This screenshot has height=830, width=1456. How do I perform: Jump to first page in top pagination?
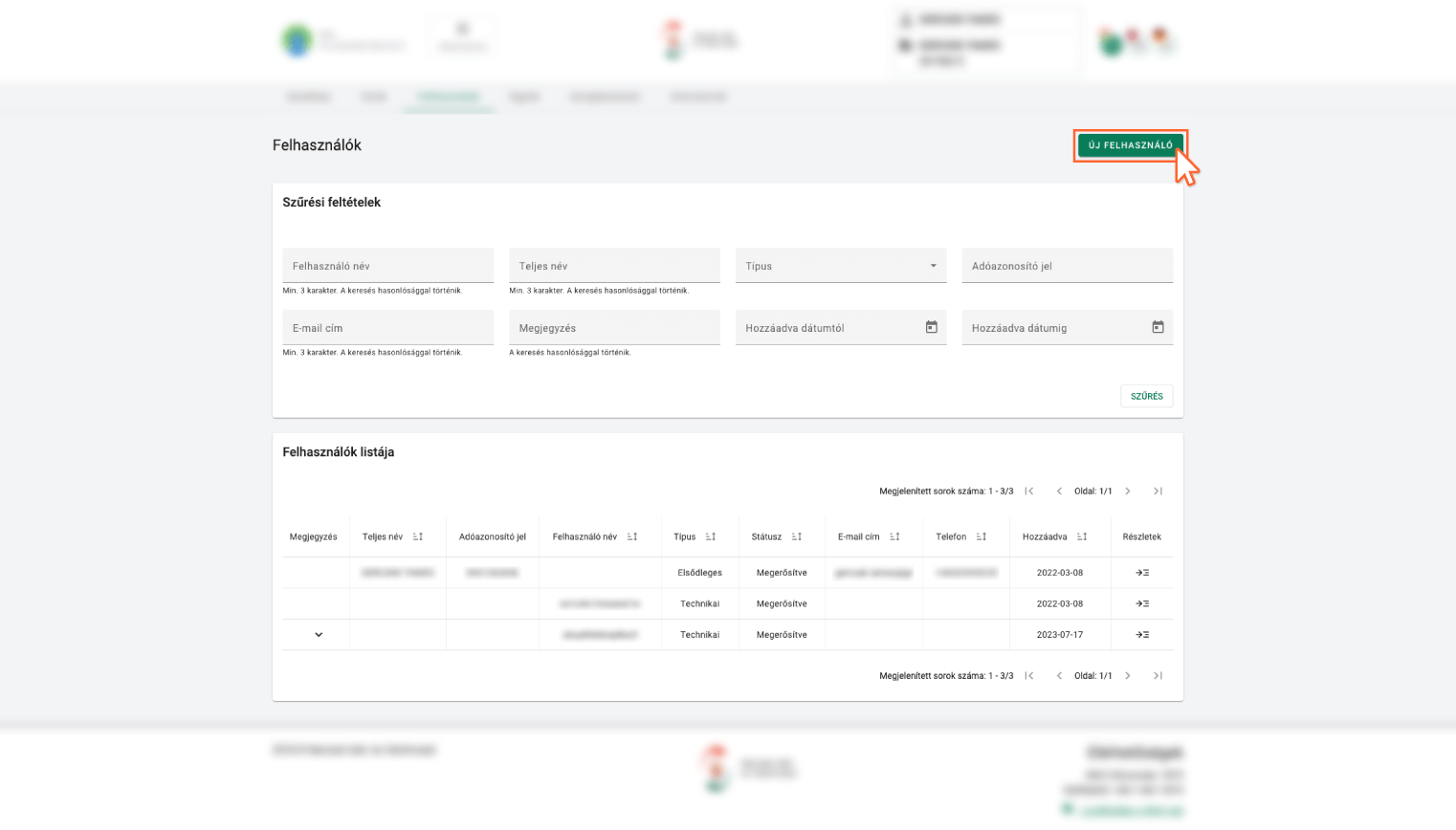coord(1029,491)
